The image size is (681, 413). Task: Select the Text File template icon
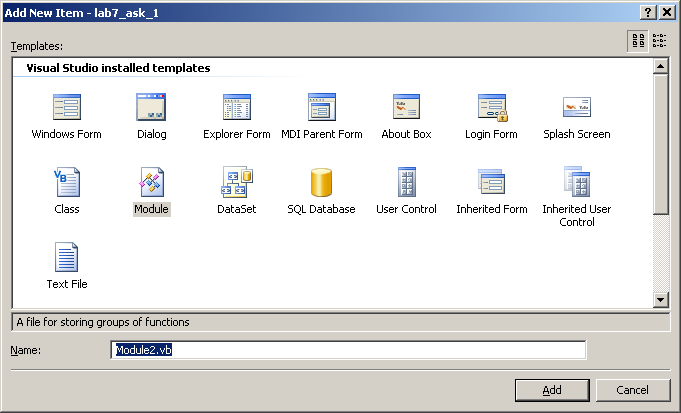pyautogui.click(x=66, y=257)
